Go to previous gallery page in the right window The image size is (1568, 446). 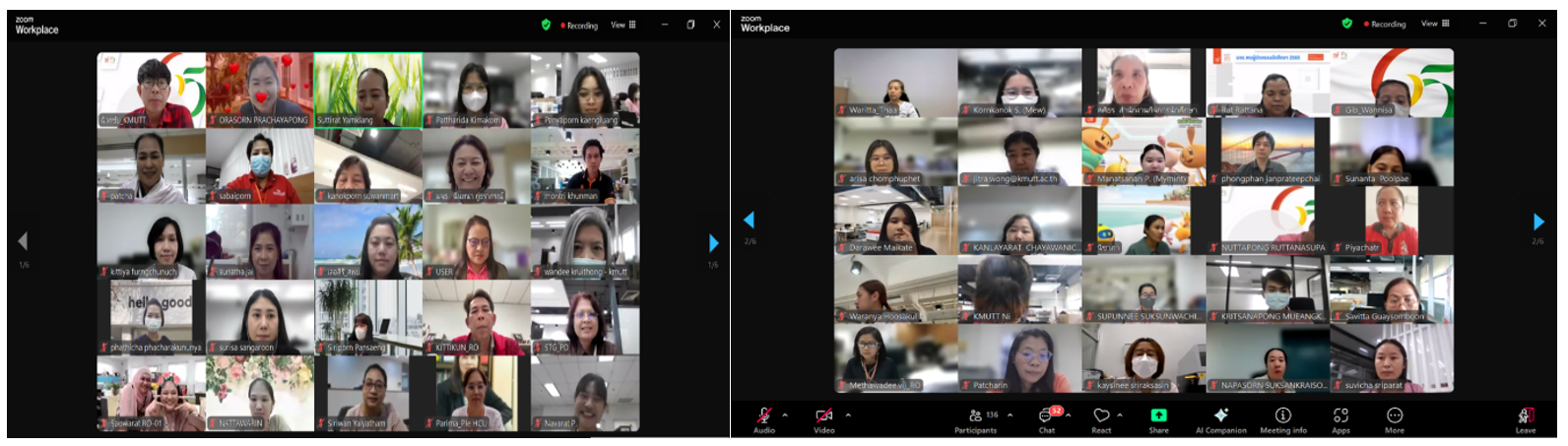[x=749, y=220]
